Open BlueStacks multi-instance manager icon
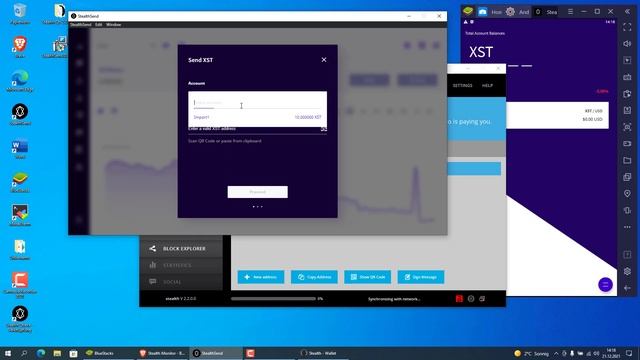 pyautogui.click(x=627, y=177)
